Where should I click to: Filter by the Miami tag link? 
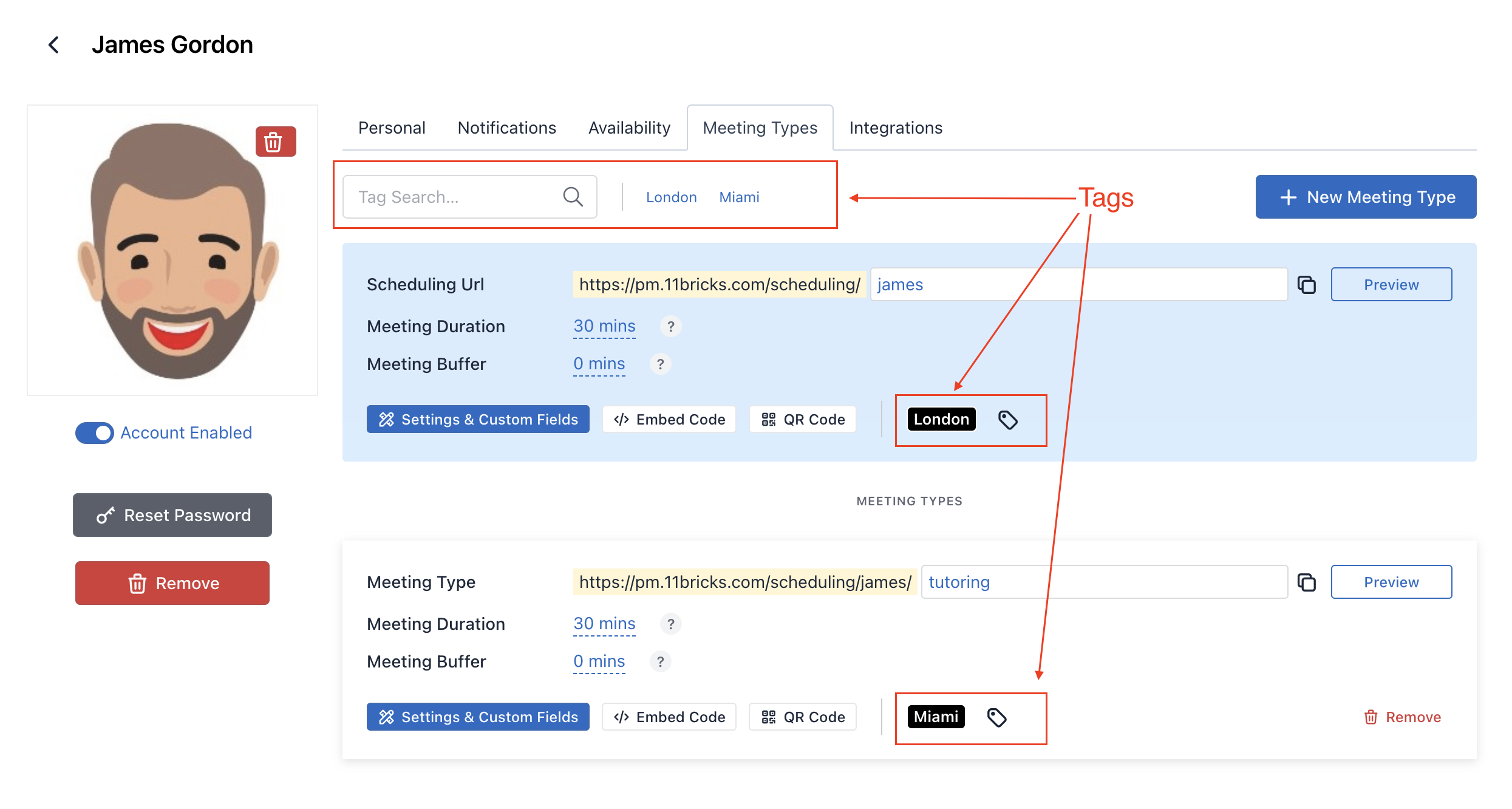[x=739, y=197]
